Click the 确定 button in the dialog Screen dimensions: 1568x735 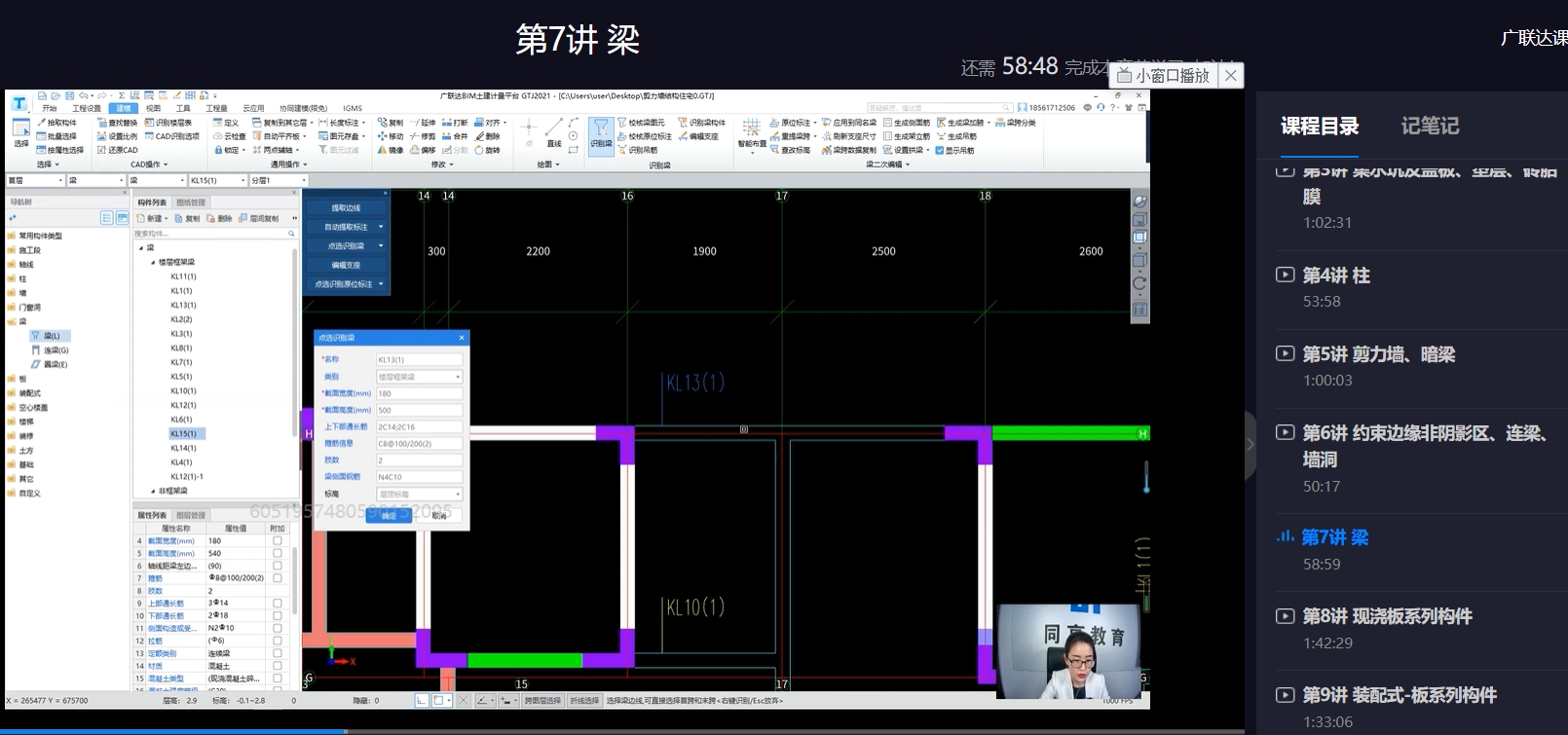[389, 516]
